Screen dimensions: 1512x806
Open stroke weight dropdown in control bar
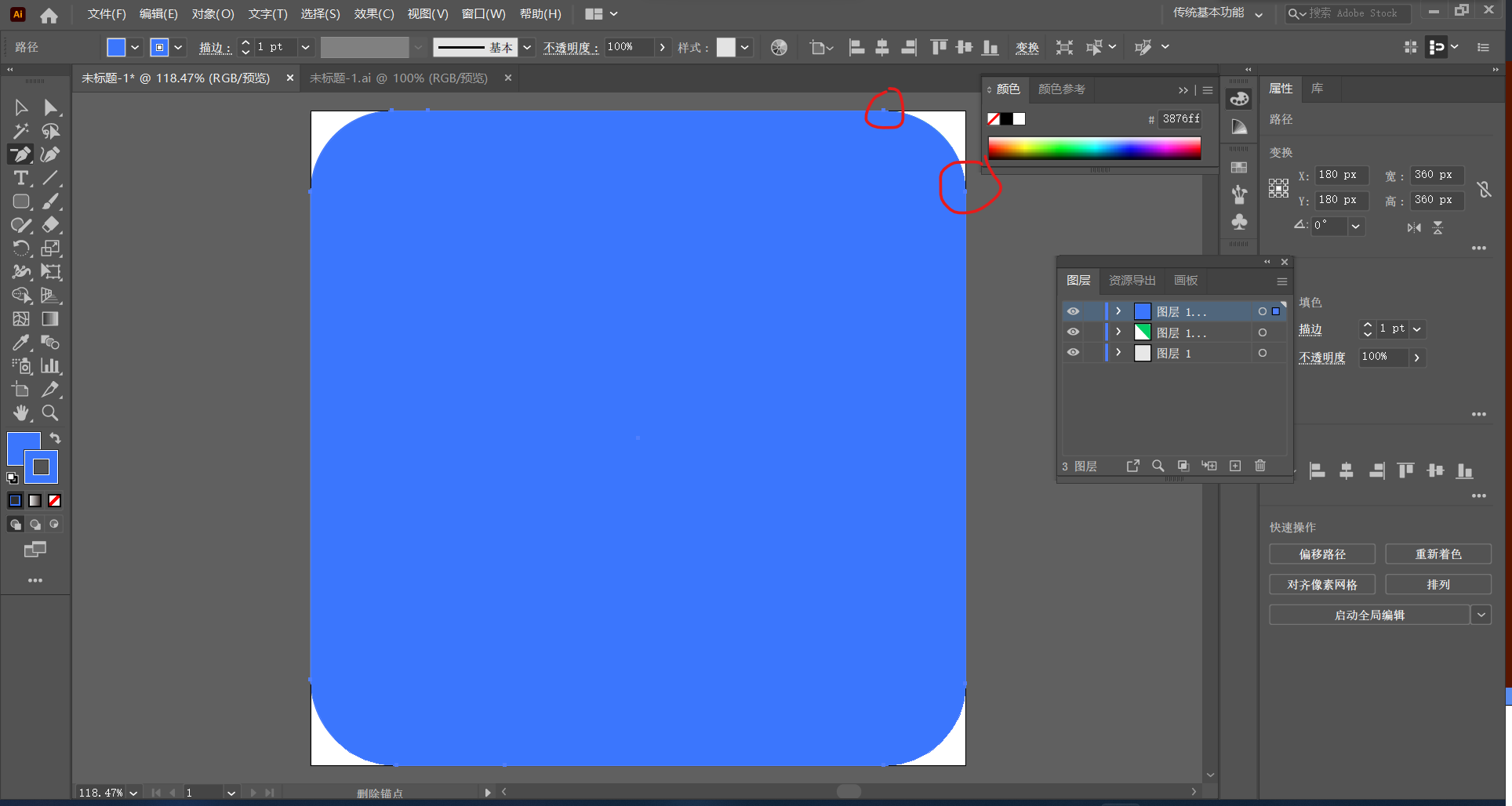306,47
